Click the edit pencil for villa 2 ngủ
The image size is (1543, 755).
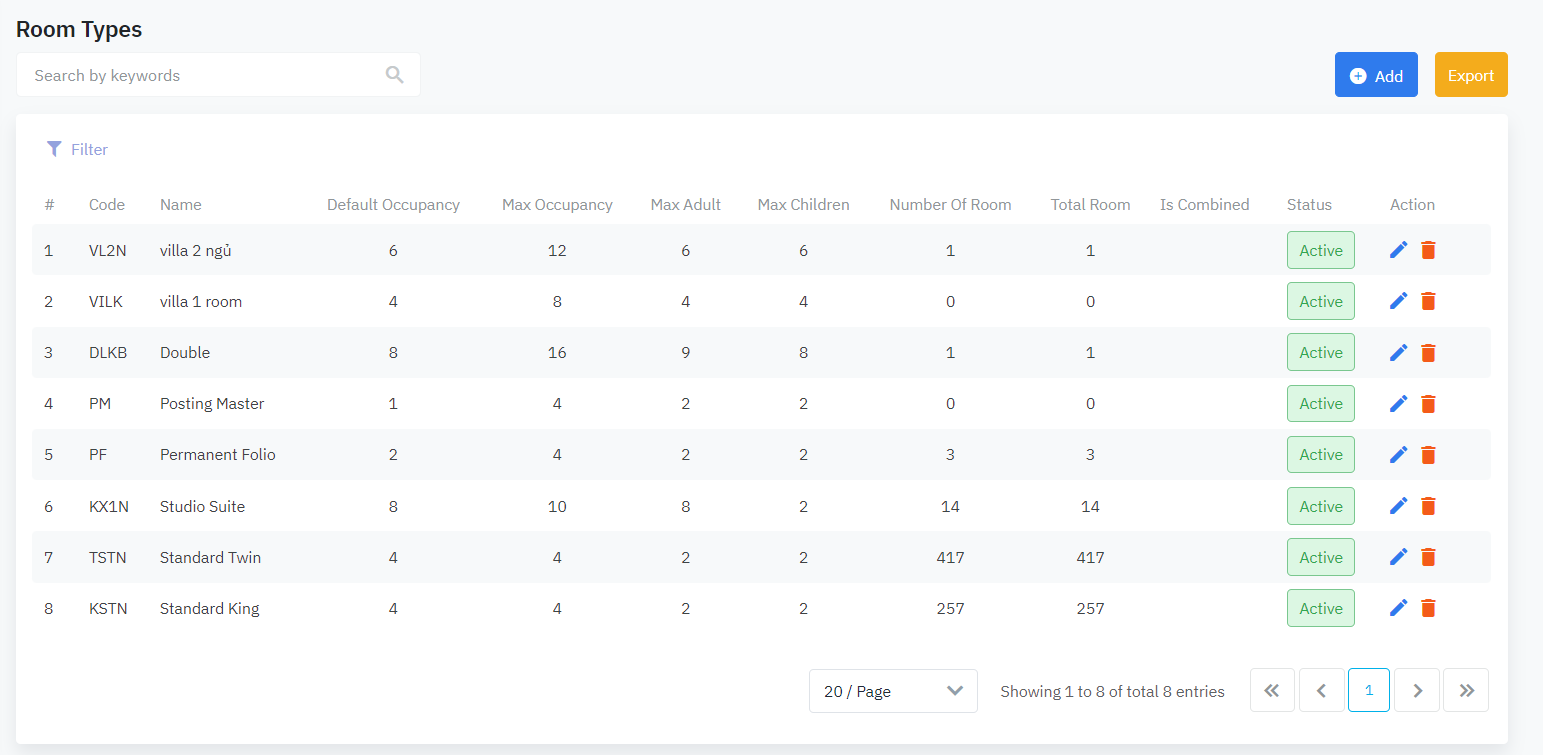[1398, 250]
